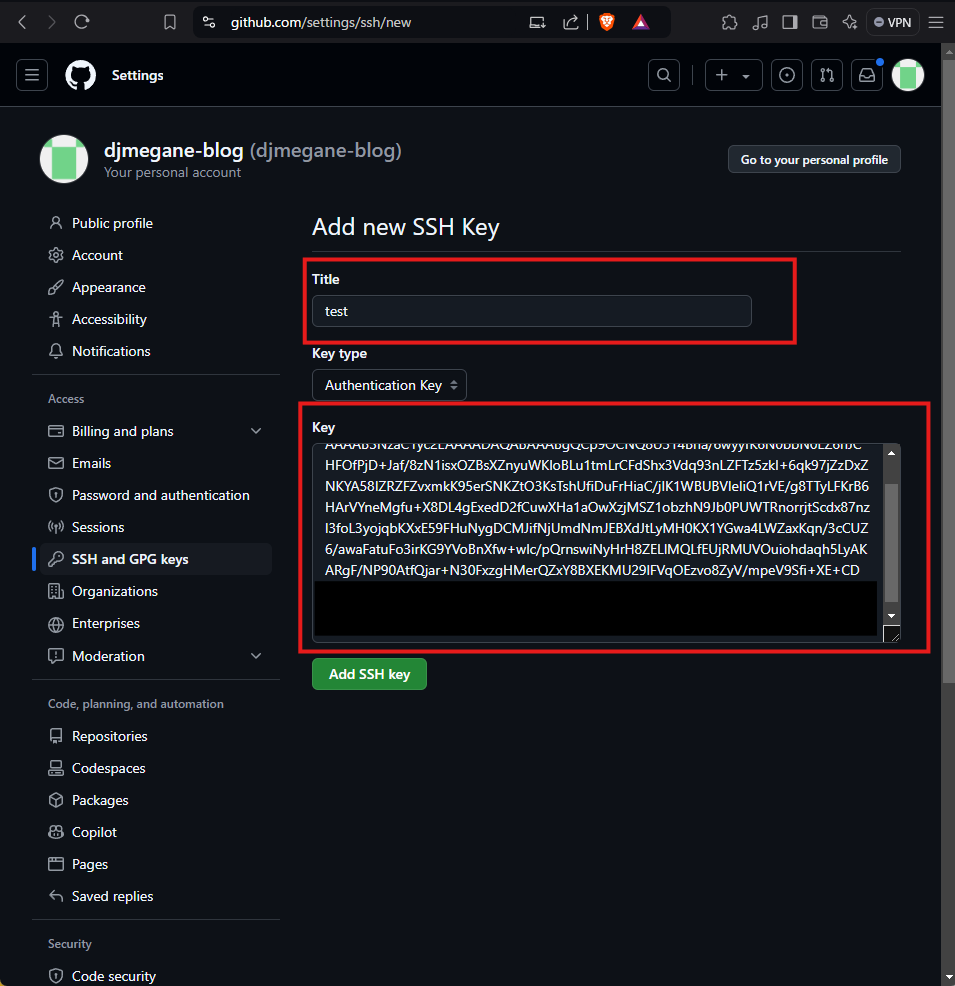Open the Pull requests icon in header
This screenshot has width=955, height=986.
826,75
